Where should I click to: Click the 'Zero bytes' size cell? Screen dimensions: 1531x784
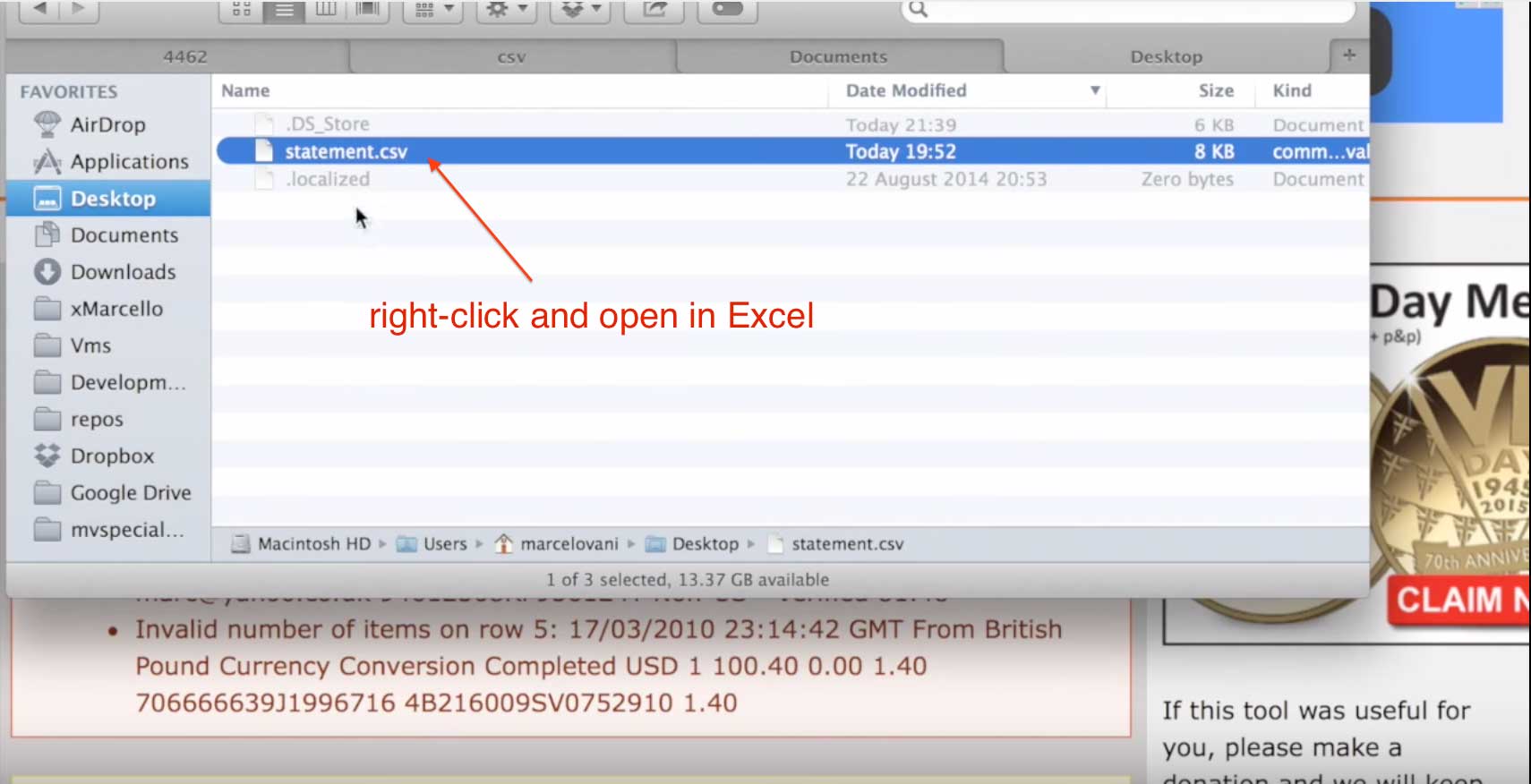tap(1187, 179)
